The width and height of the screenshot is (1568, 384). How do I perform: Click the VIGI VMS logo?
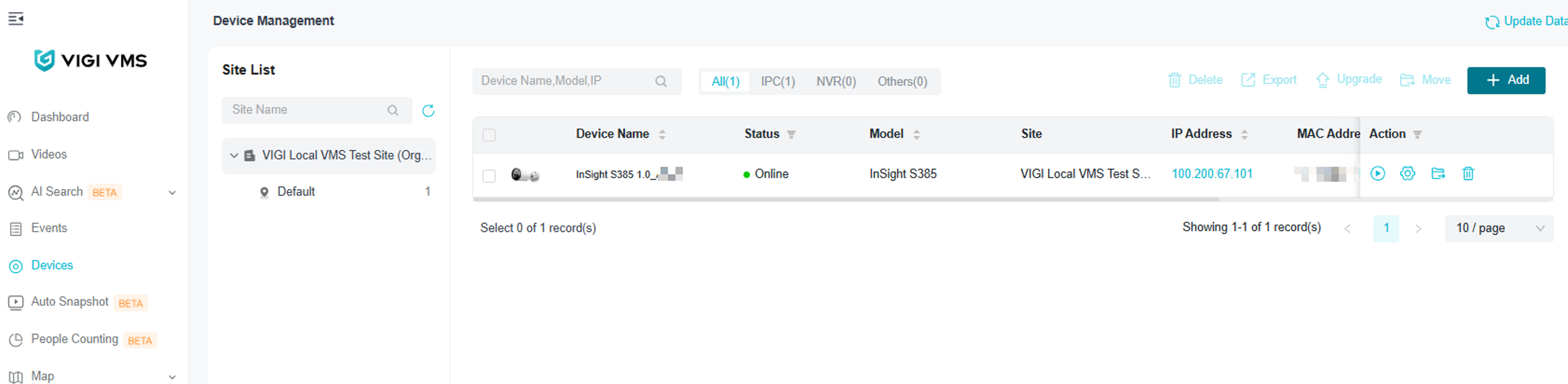click(x=91, y=60)
